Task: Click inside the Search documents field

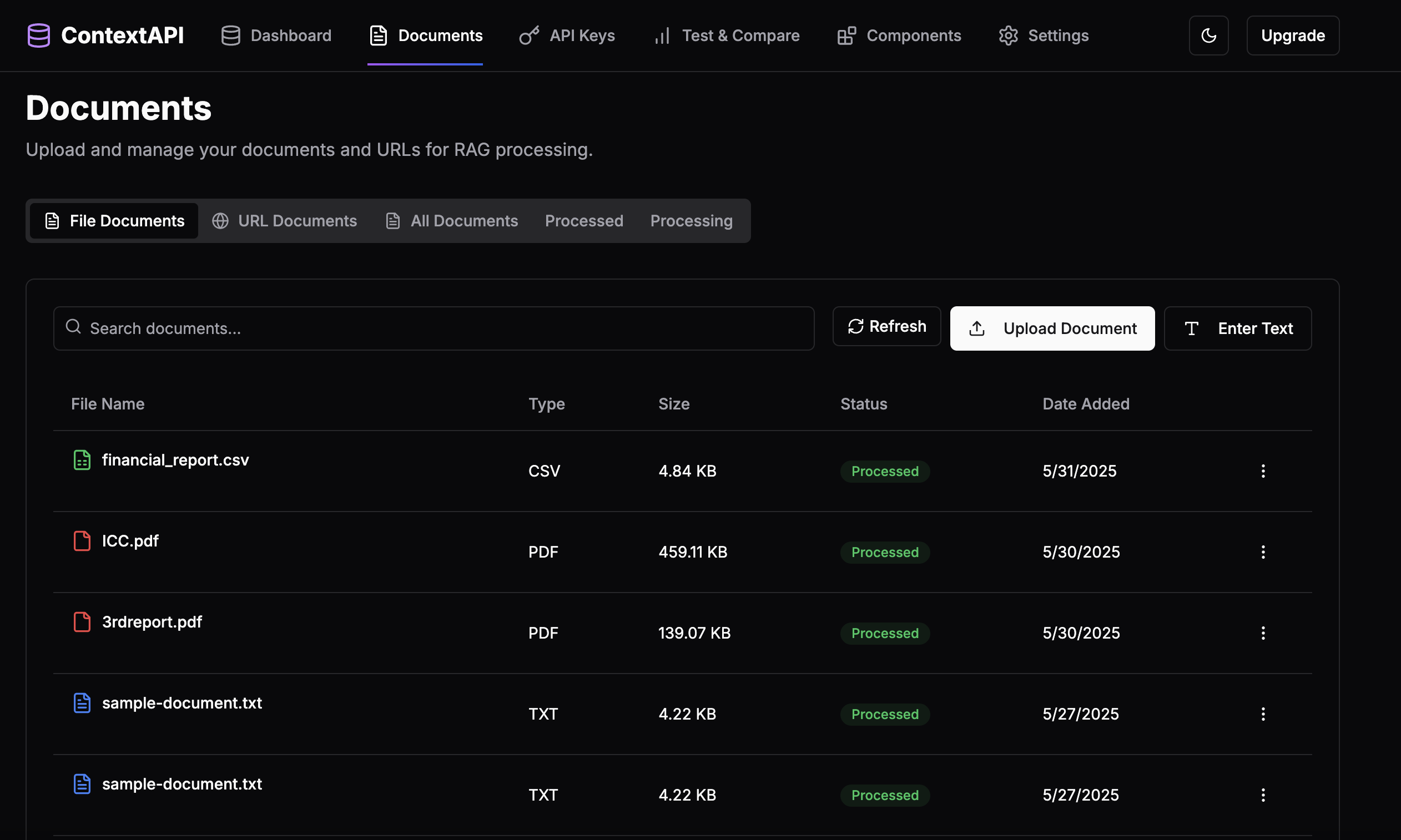Action: (x=433, y=328)
